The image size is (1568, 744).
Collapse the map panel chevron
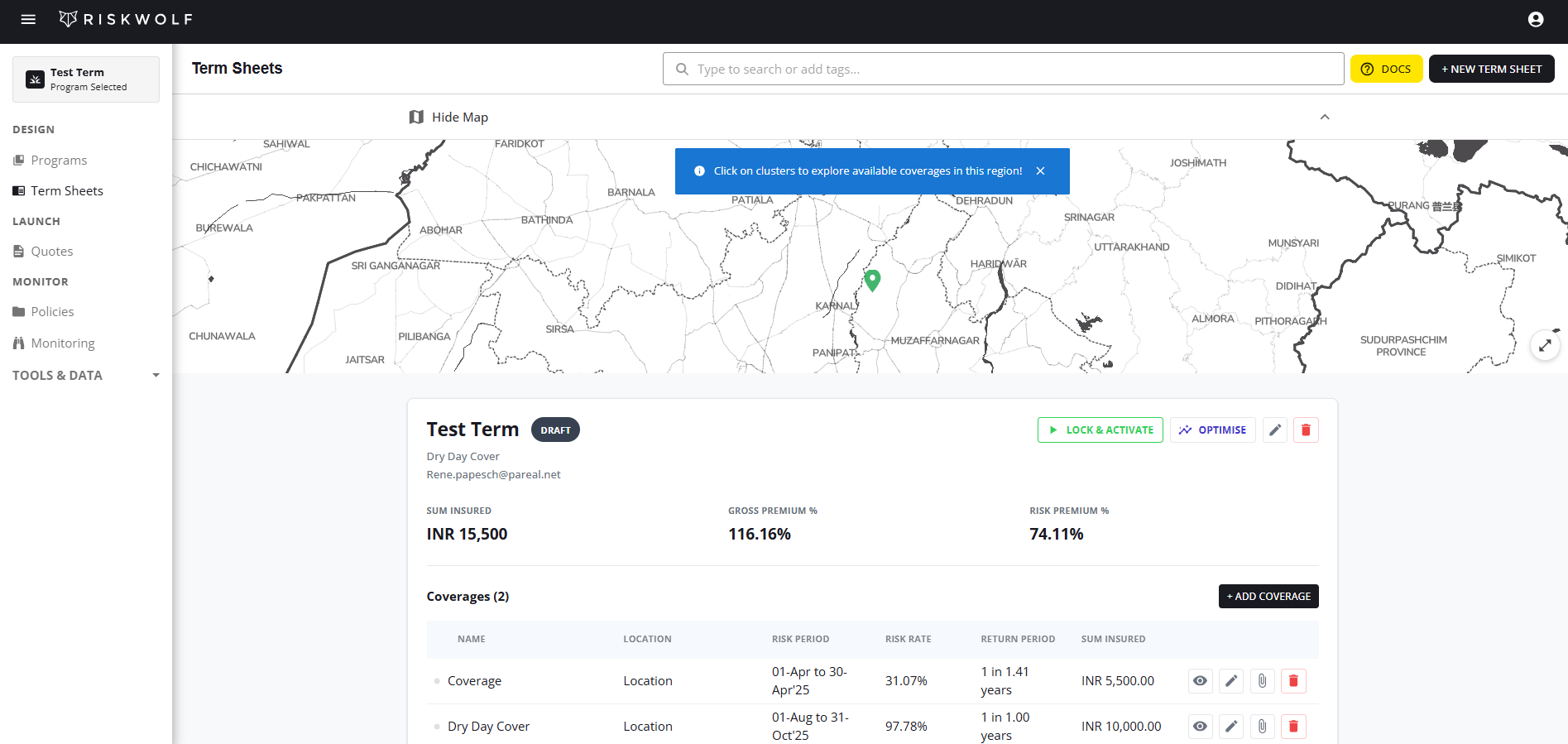coord(1325,117)
